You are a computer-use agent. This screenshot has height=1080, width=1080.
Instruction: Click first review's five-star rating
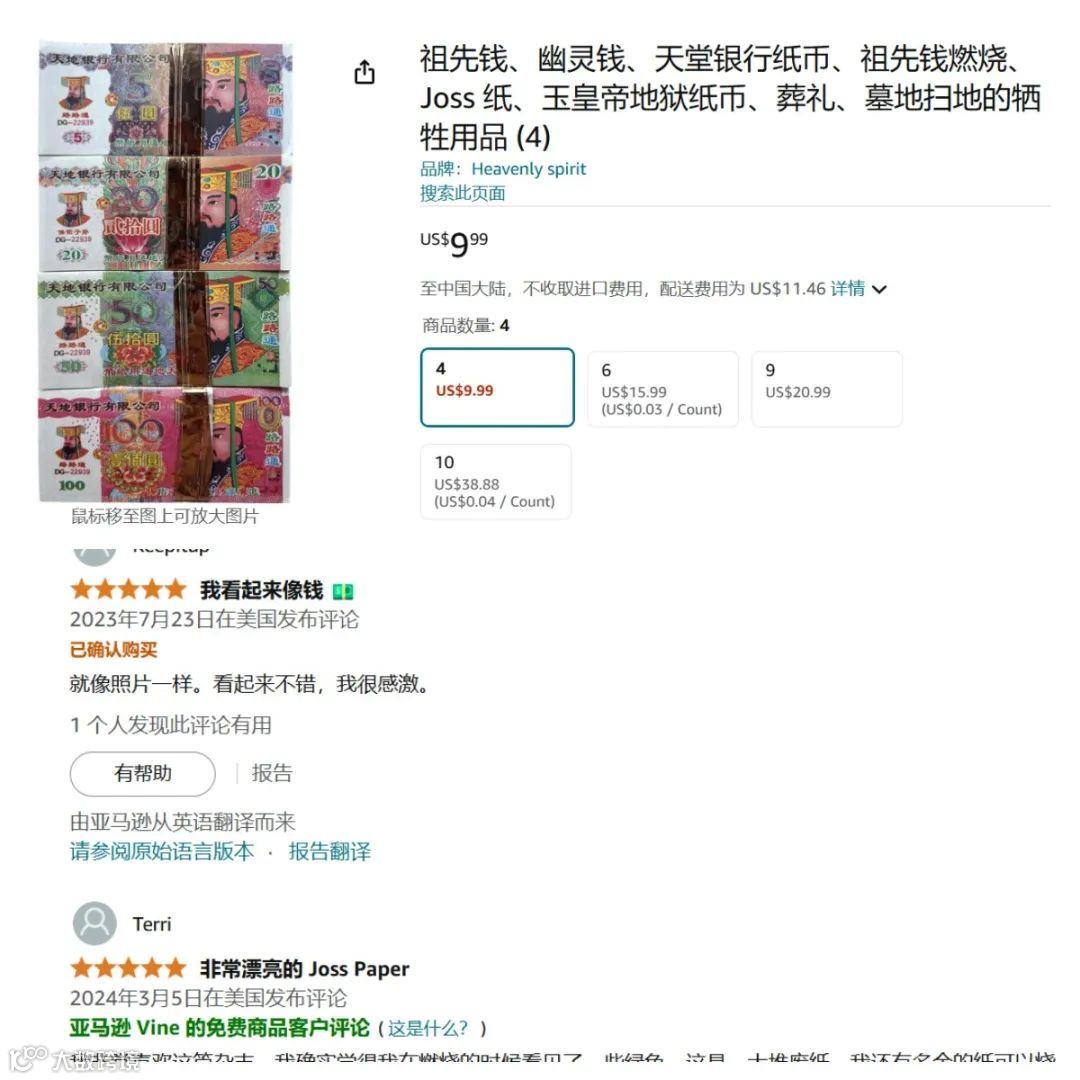pyautogui.click(x=128, y=590)
